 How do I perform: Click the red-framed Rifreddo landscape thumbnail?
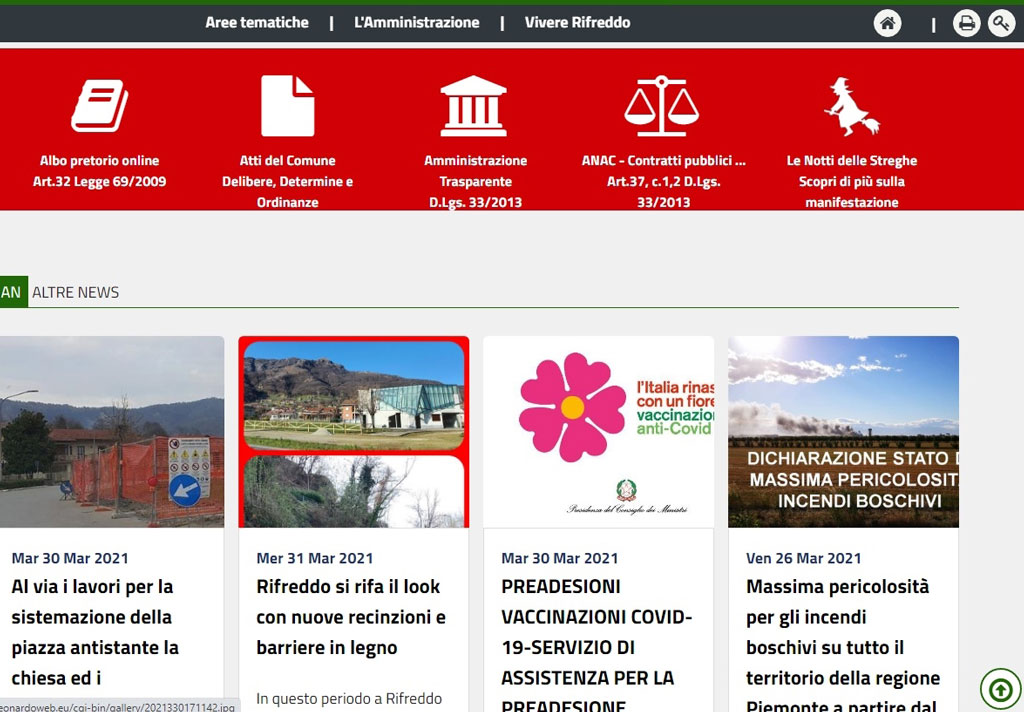pyautogui.click(x=353, y=432)
